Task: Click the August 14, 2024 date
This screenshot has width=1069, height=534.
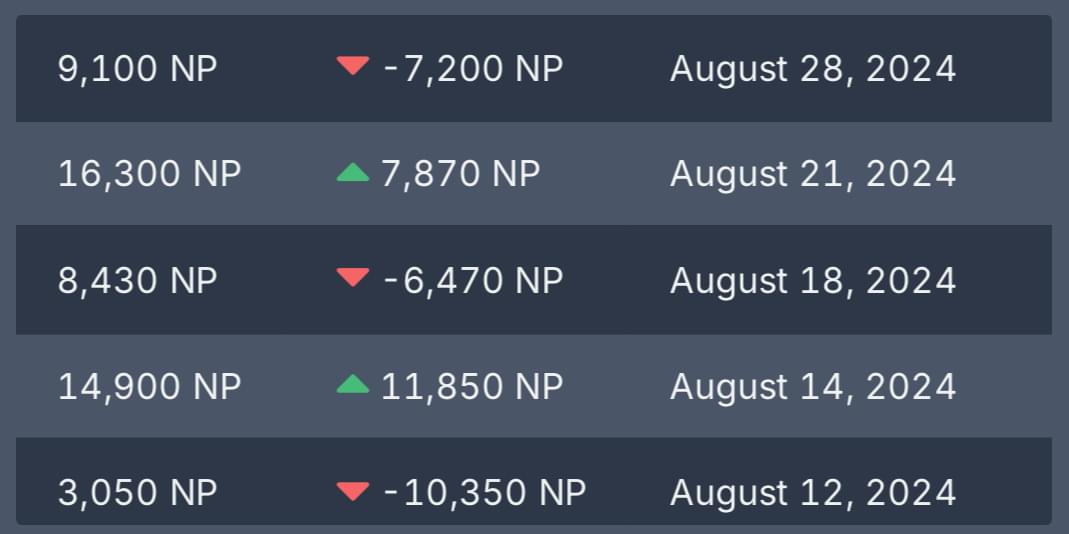Action: [813, 386]
